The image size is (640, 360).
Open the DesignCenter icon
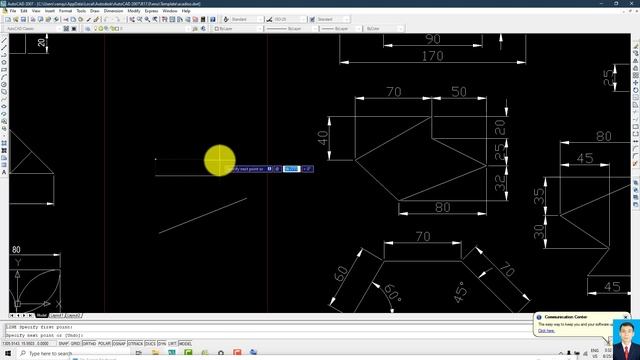click(x=172, y=20)
